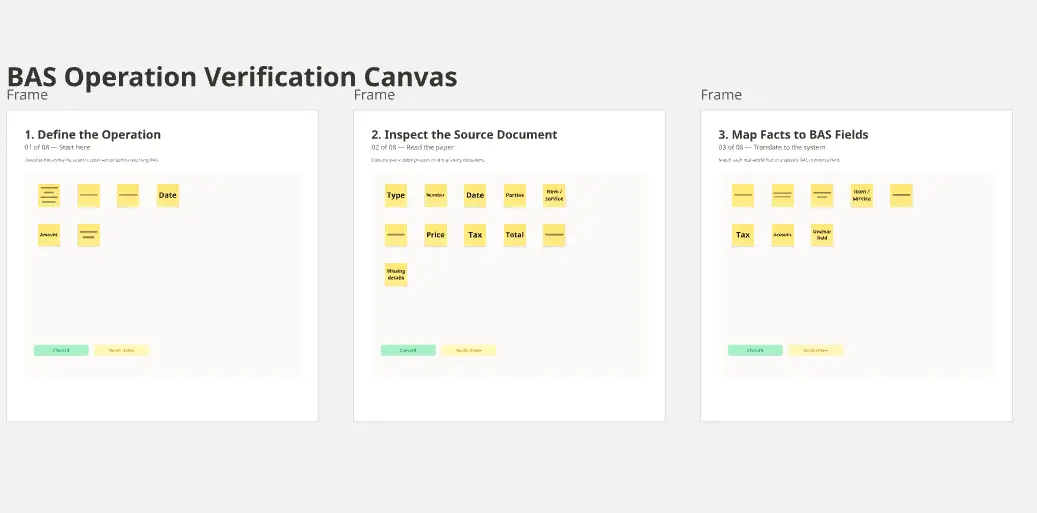Click the yellow tag in Map Facts frame

(815, 350)
